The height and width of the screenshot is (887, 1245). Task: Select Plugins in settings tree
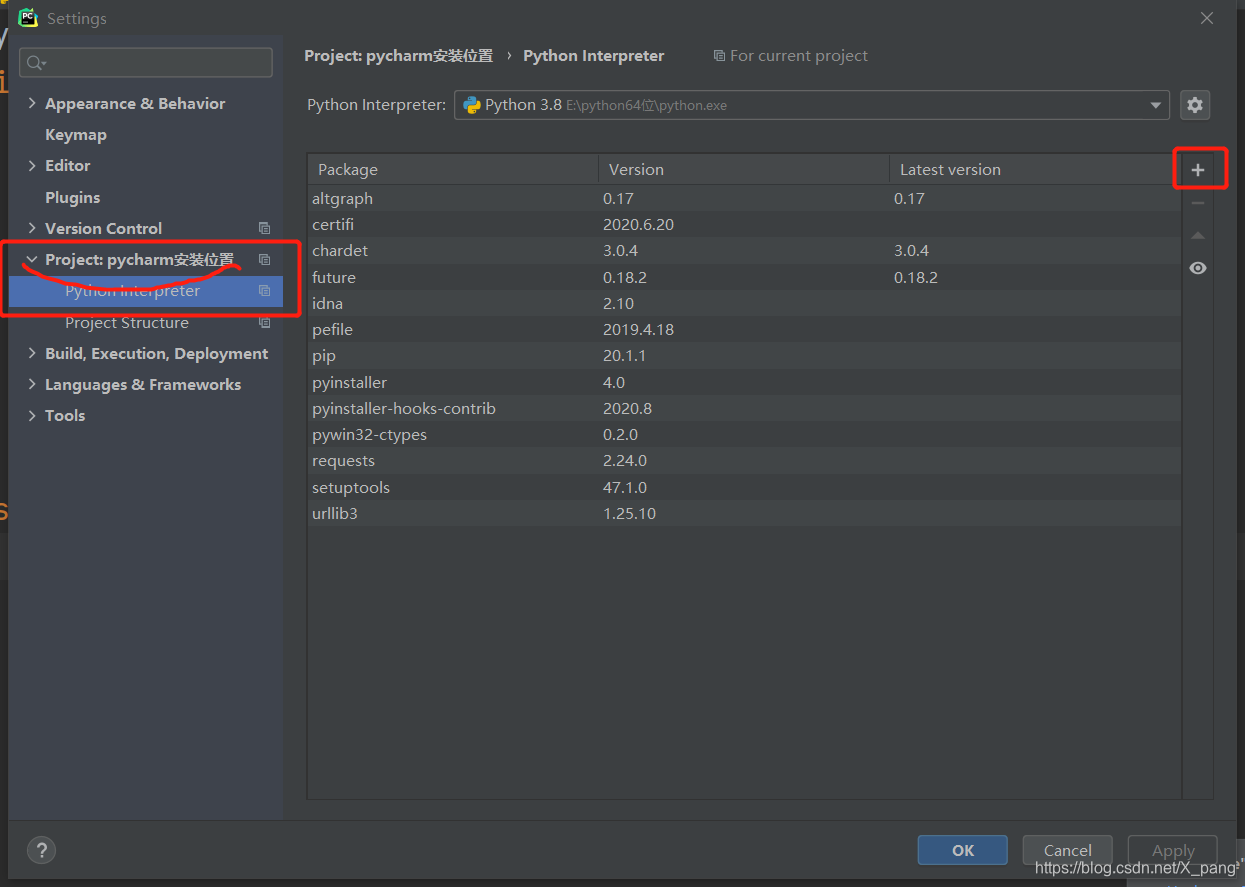coord(73,197)
